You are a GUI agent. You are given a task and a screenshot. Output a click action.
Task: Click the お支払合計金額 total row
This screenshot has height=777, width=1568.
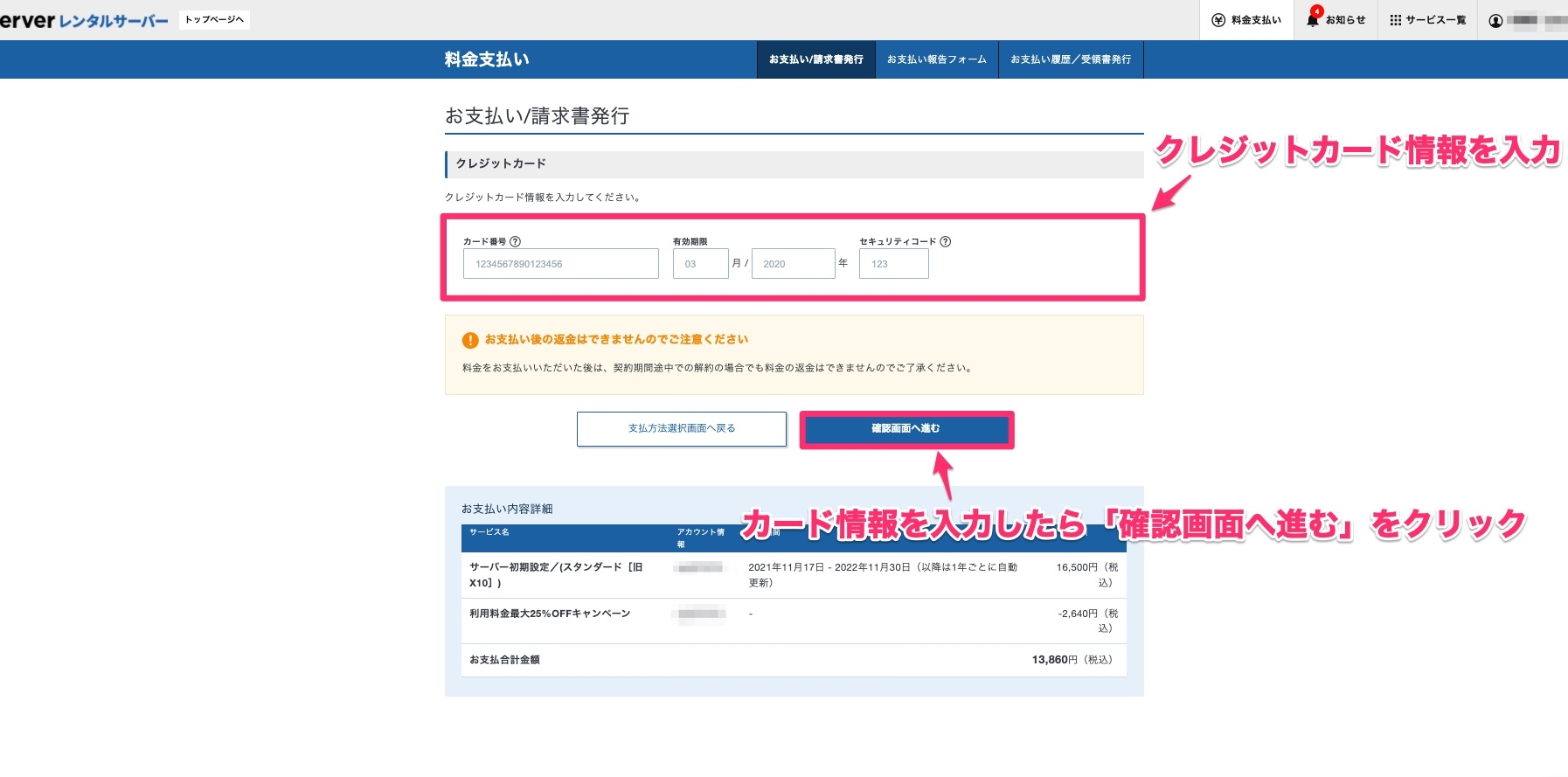coord(793,660)
